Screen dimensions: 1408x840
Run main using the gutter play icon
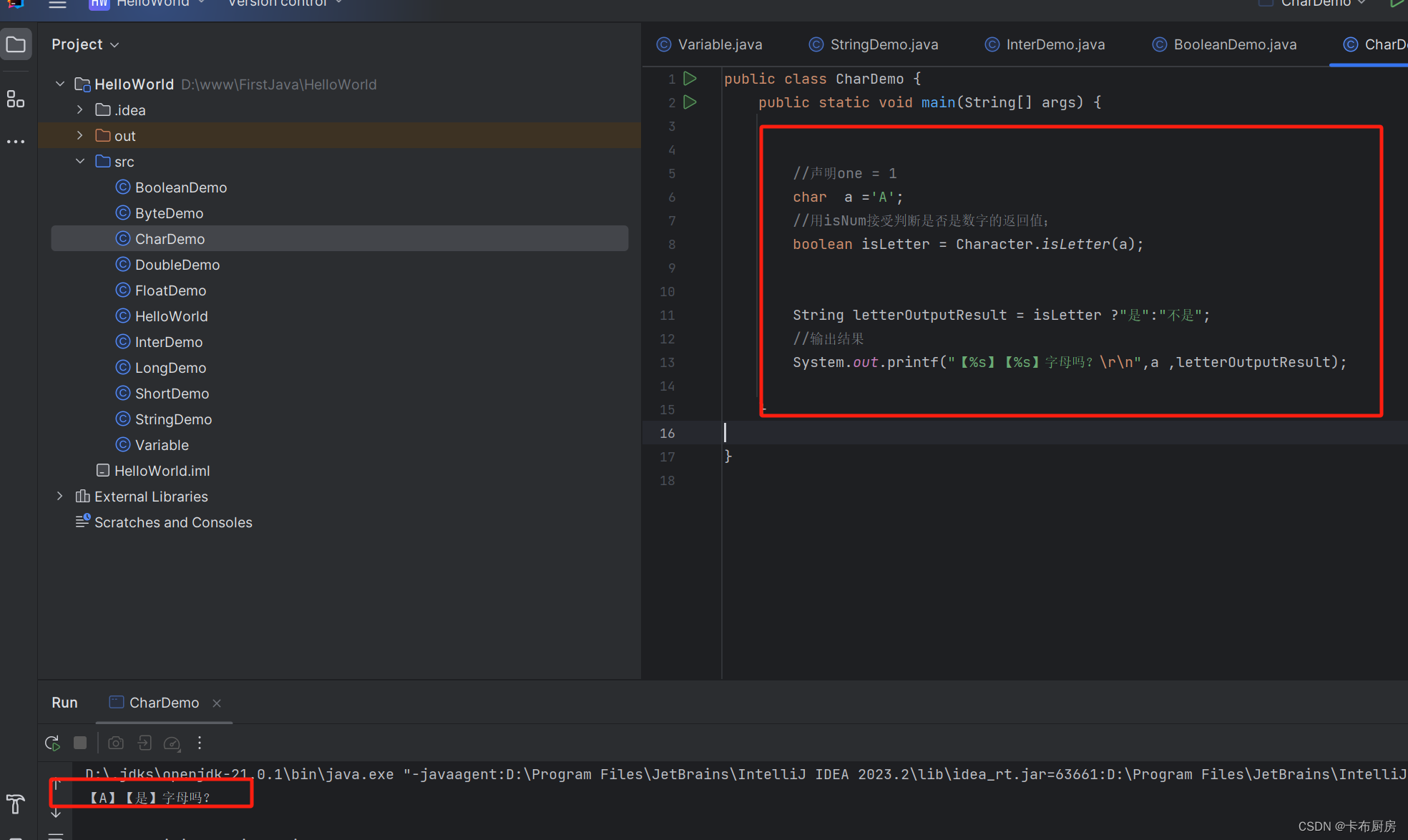point(689,102)
